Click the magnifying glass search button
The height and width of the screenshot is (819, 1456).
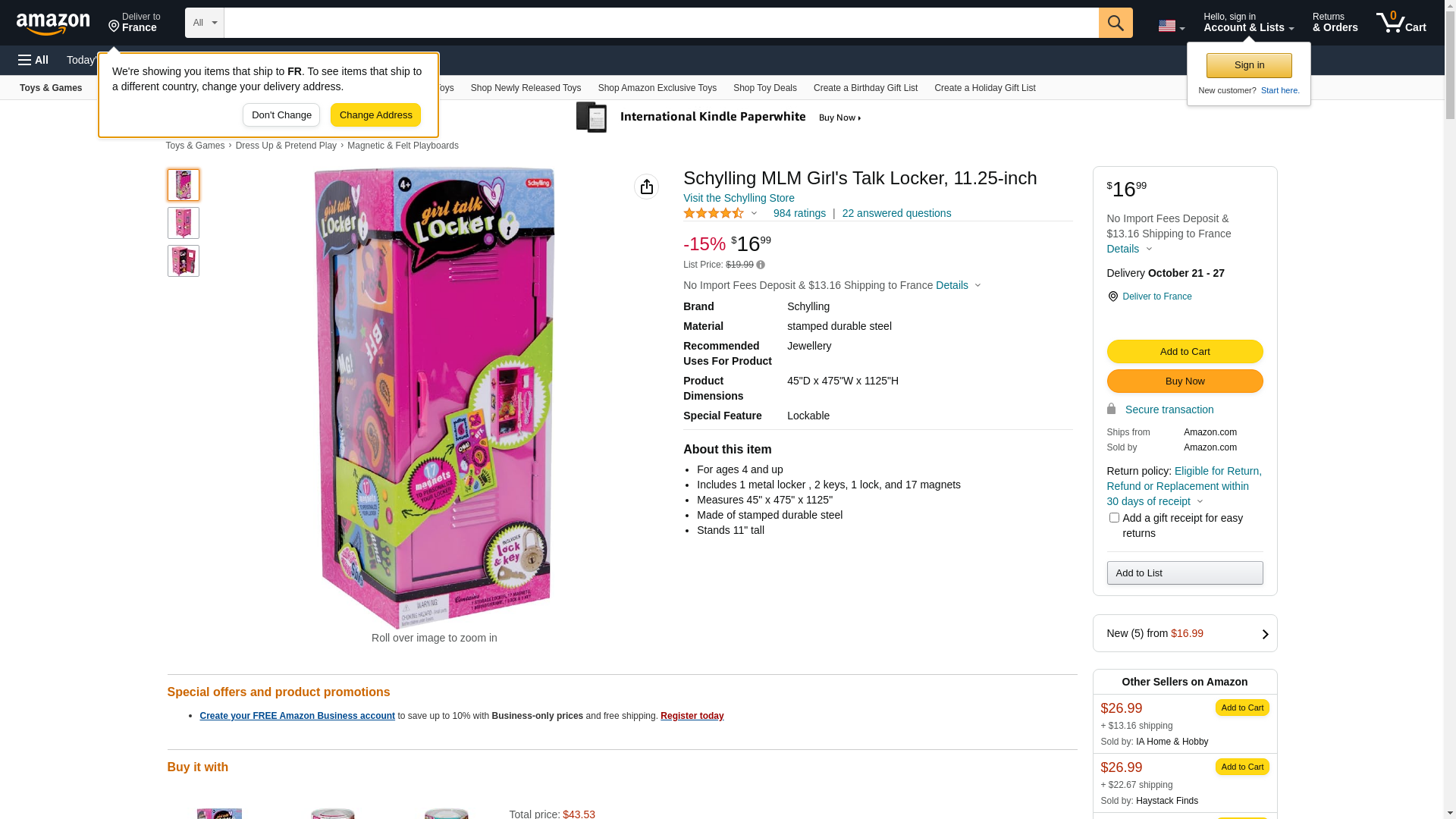[1116, 23]
